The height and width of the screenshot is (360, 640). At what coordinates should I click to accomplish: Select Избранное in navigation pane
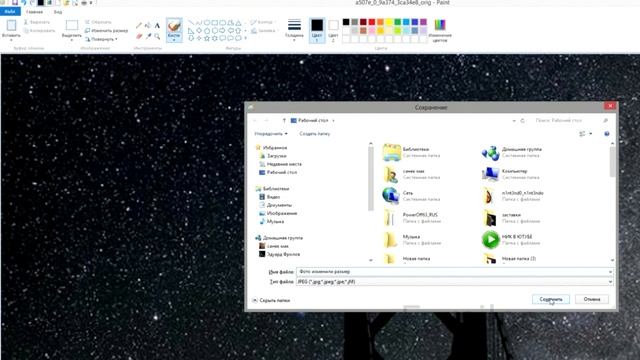[x=275, y=148]
